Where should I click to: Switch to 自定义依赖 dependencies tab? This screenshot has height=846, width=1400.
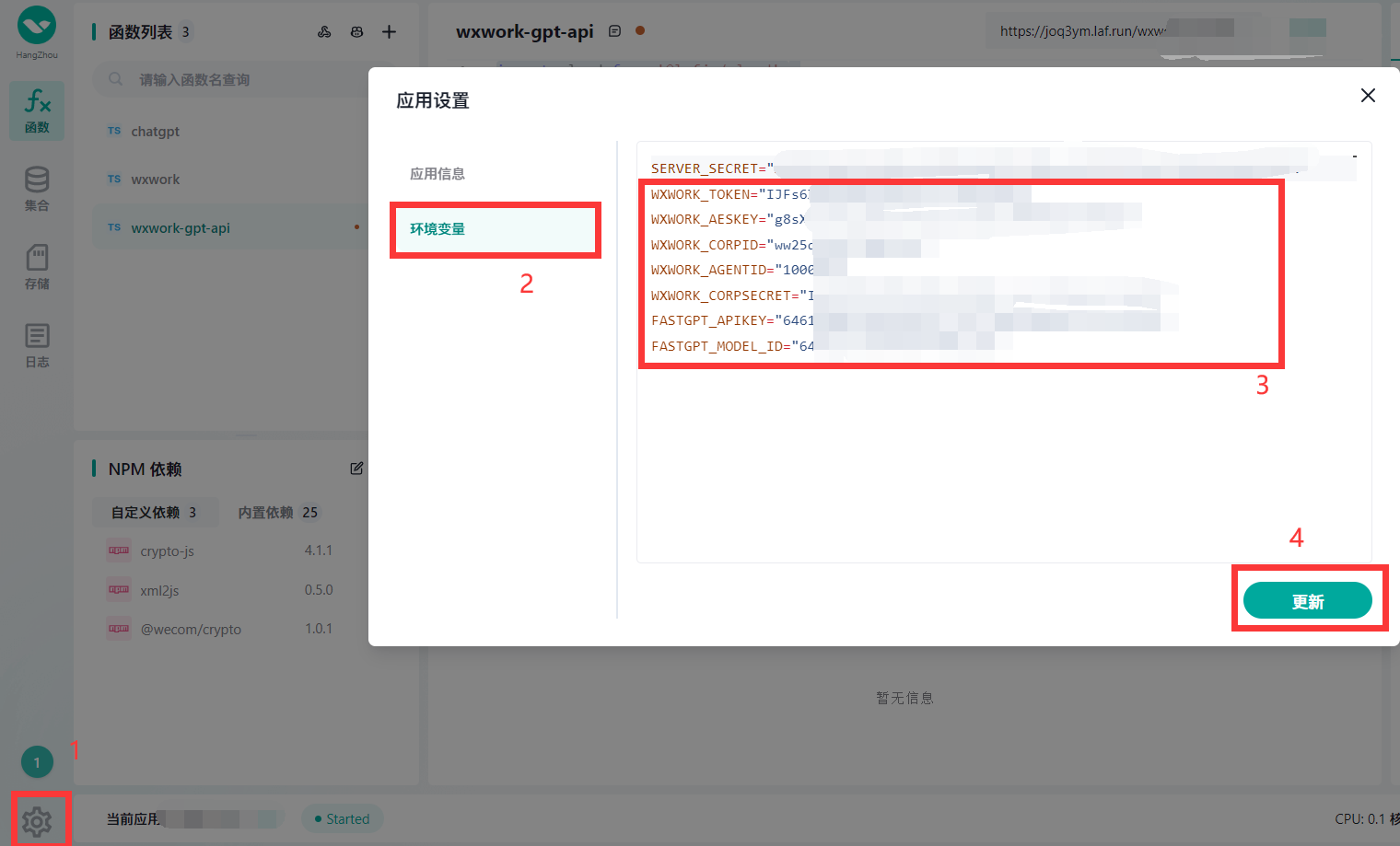[x=155, y=513]
